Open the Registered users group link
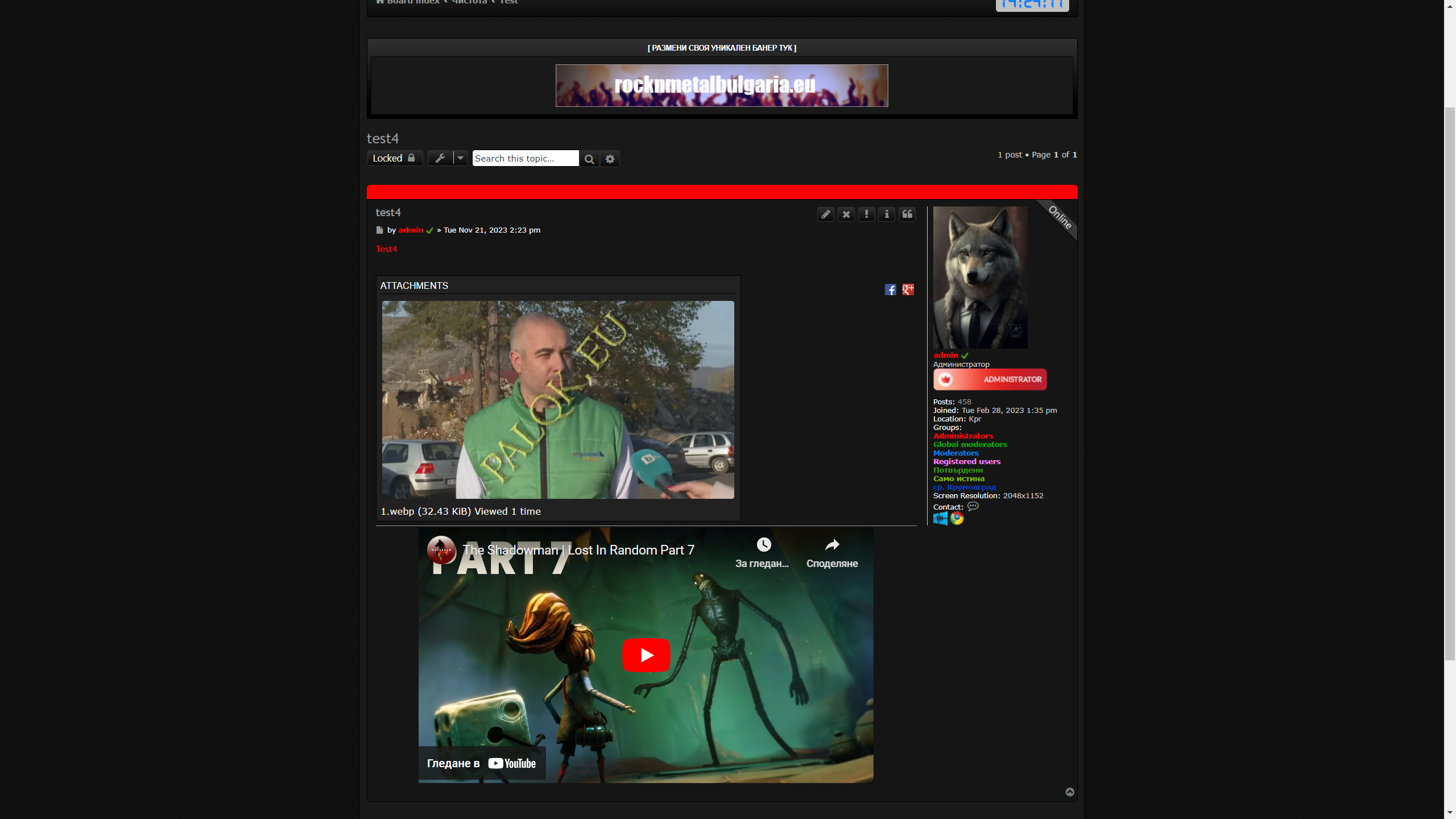1456x819 pixels. [x=967, y=461]
